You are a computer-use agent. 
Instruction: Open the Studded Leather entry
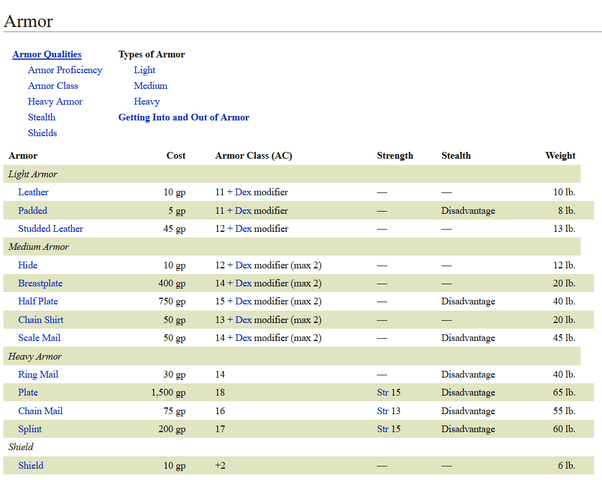tap(50, 229)
